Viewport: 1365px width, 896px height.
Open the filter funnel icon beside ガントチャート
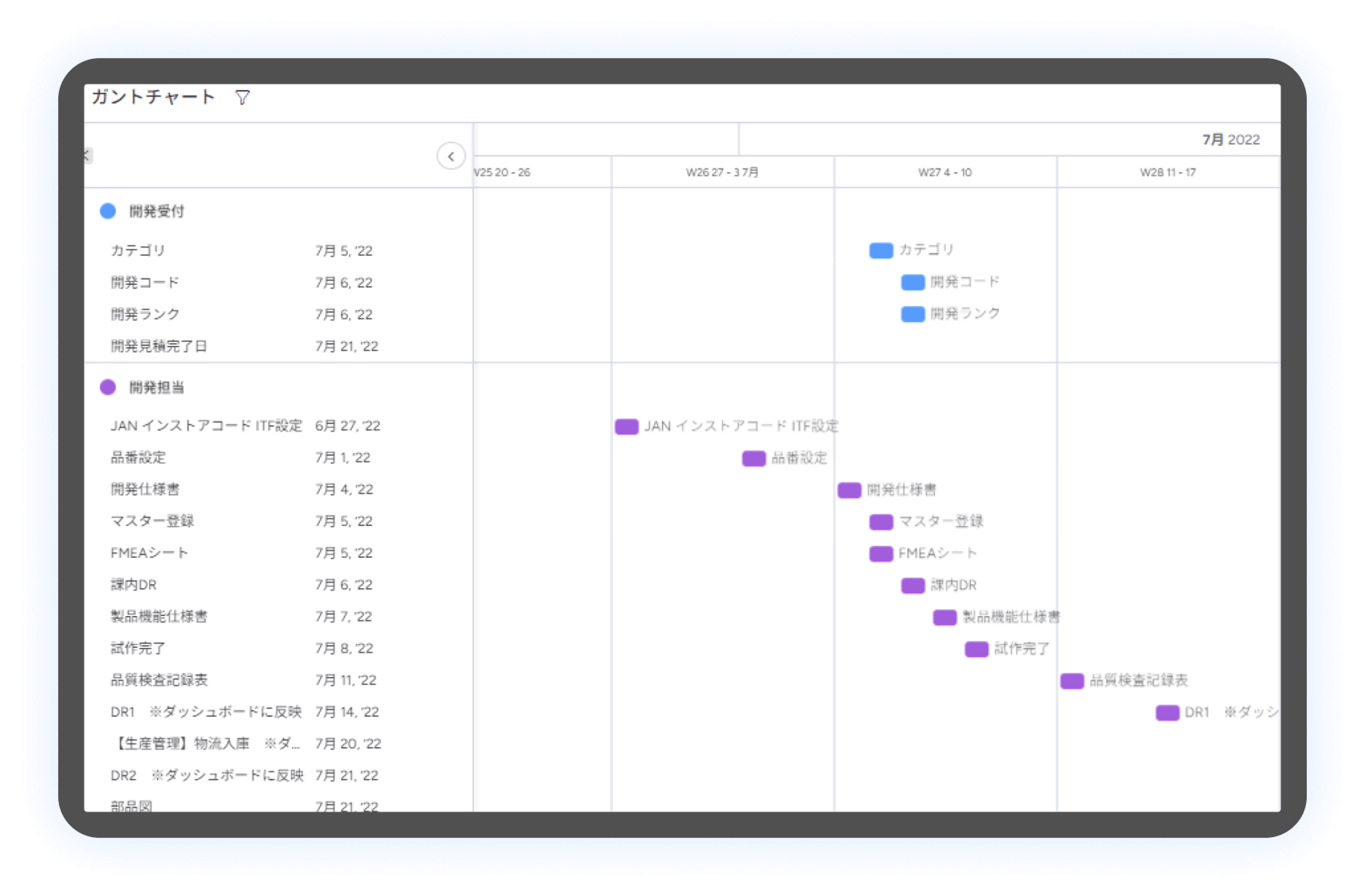(242, 97)
